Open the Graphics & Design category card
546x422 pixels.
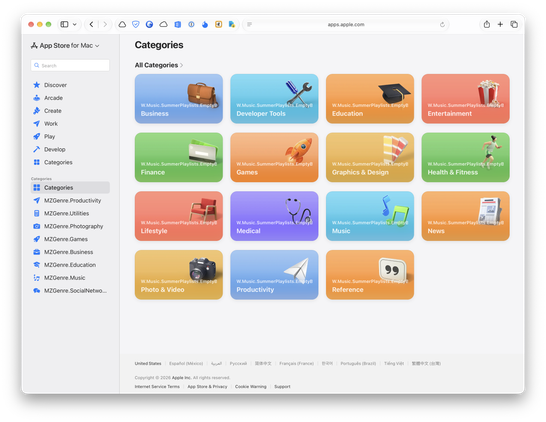coord(370,157)
